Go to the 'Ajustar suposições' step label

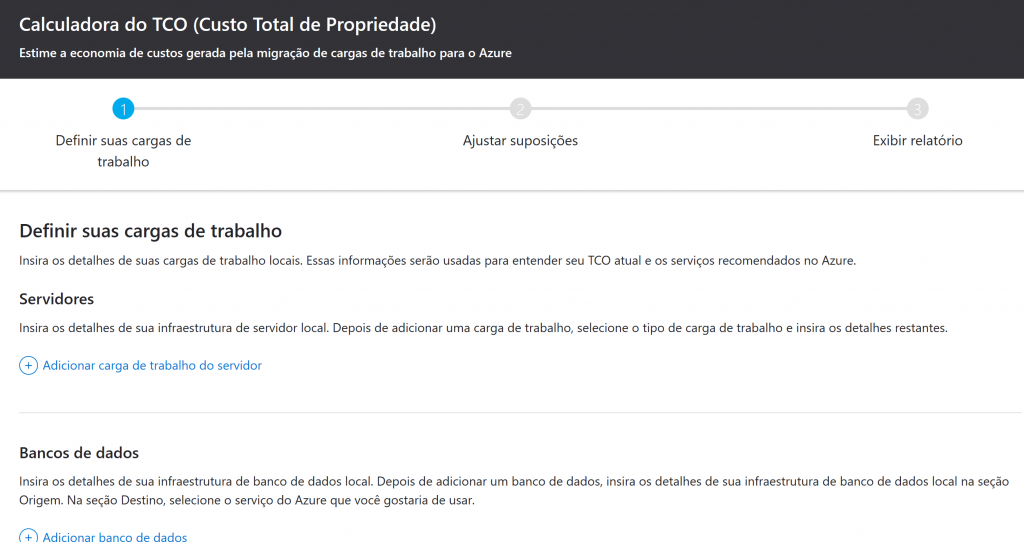click(520, 141)
